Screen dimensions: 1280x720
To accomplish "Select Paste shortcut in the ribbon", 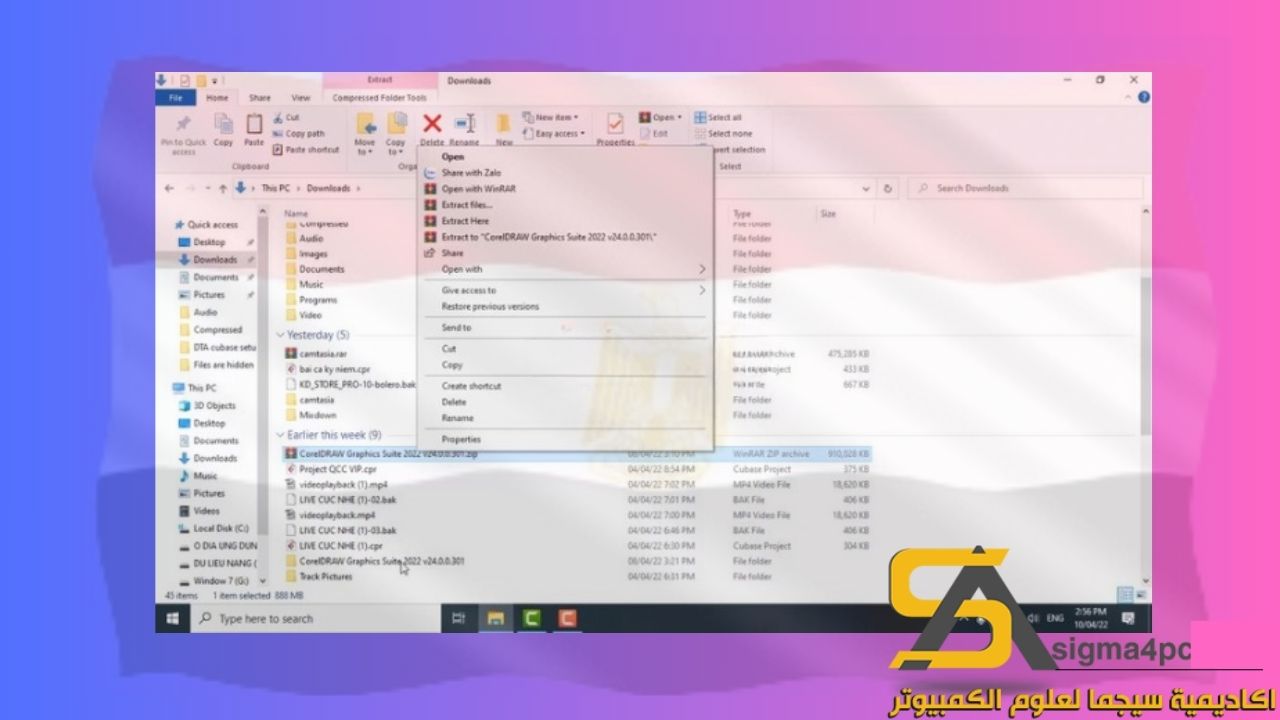I will coord(305,149).
